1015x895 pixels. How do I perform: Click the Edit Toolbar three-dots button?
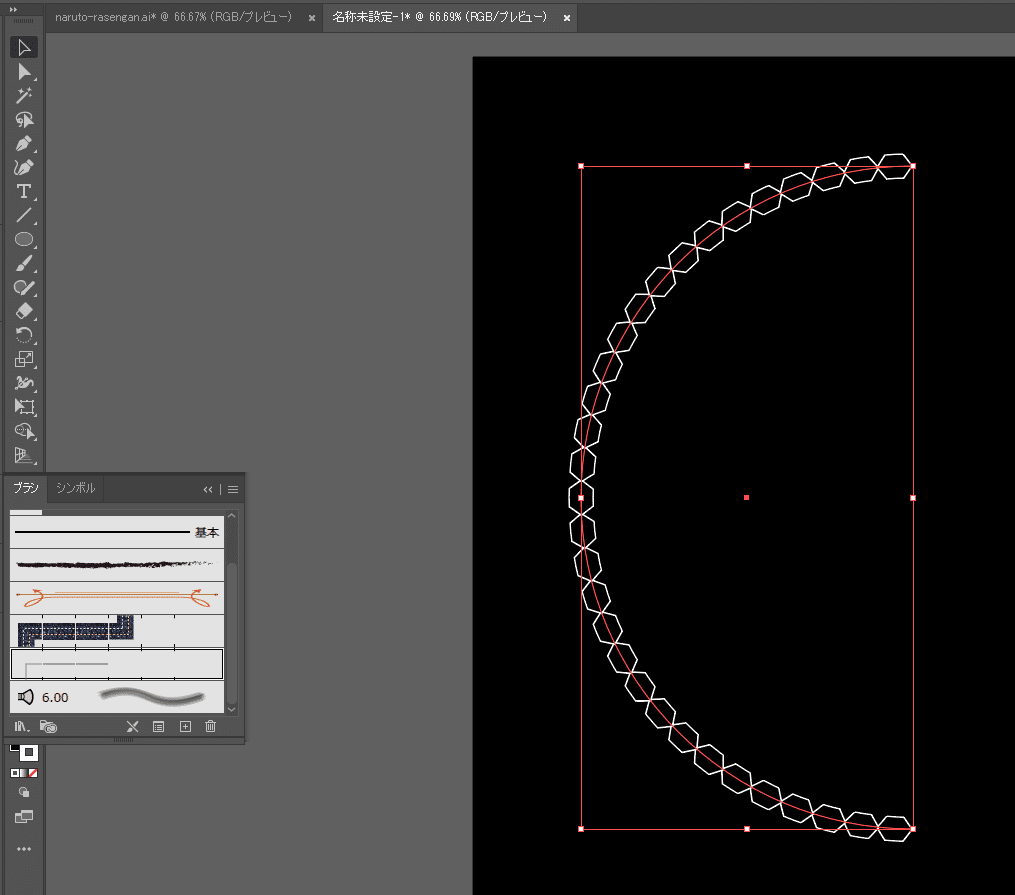pos(24,849)
